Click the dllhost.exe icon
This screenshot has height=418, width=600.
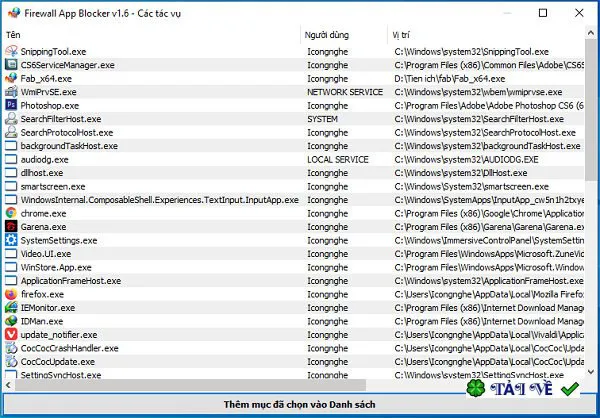[x=11, y=173]
